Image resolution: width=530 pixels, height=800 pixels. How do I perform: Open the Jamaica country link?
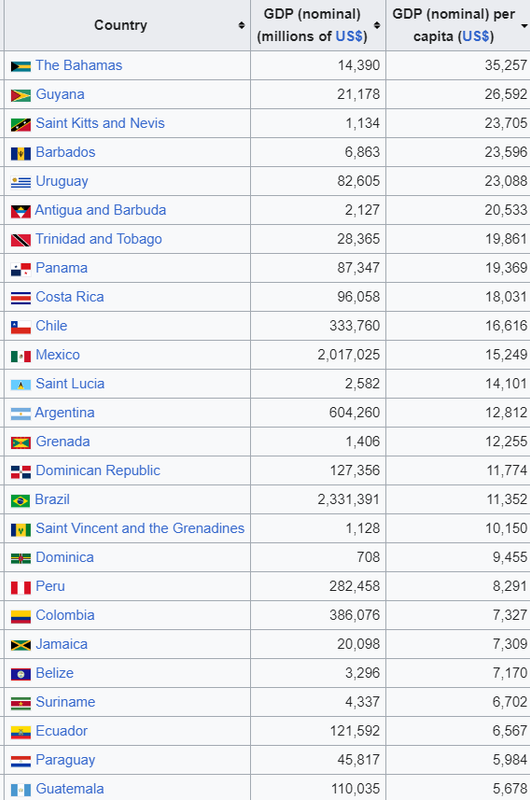[x=62, y=644]
